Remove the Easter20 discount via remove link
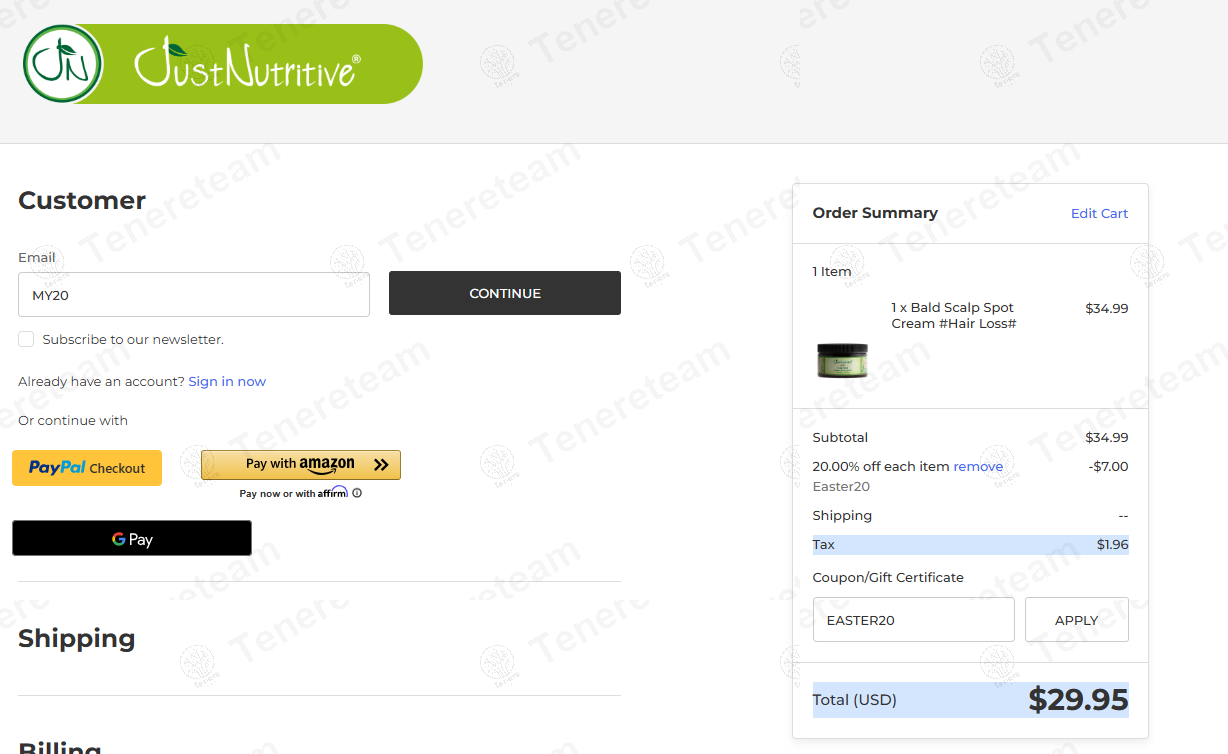The height and width of the screenshot is (754, 1228). tap(978, 466)
